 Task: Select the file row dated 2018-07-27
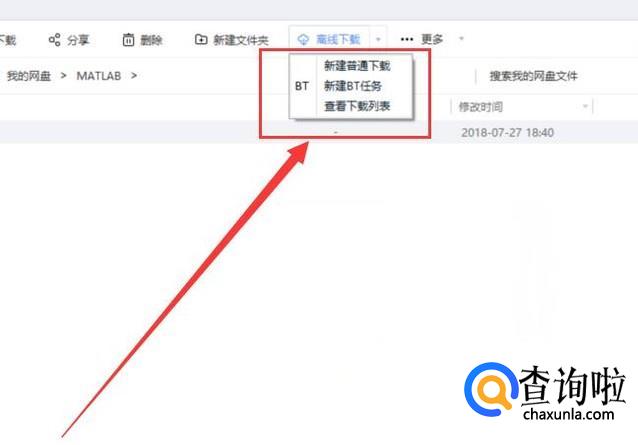(319, 132)
